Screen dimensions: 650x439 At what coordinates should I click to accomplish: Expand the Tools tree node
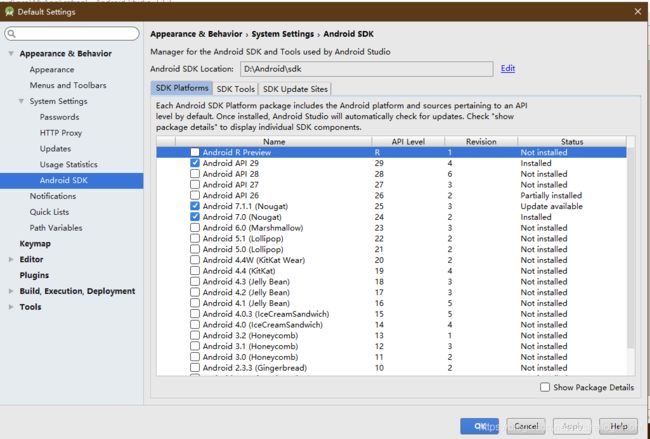(x=11, y=307)
